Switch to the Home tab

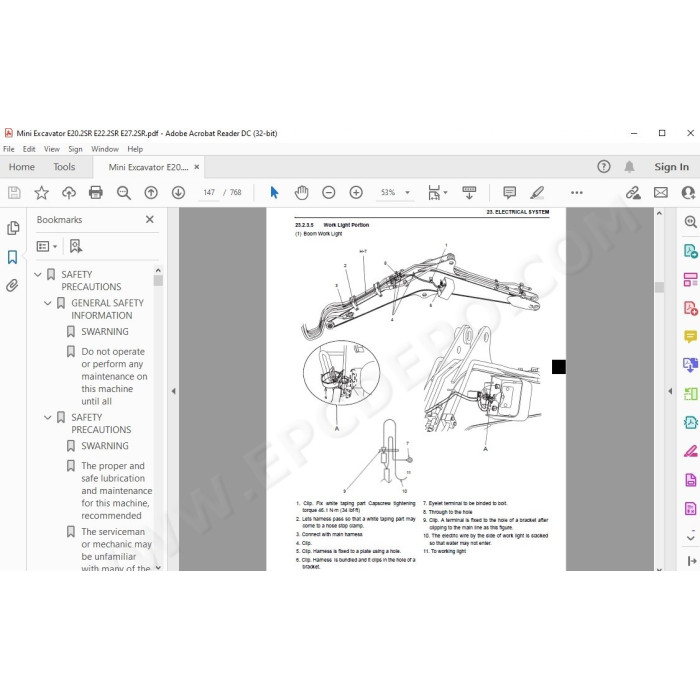point(21,167)
